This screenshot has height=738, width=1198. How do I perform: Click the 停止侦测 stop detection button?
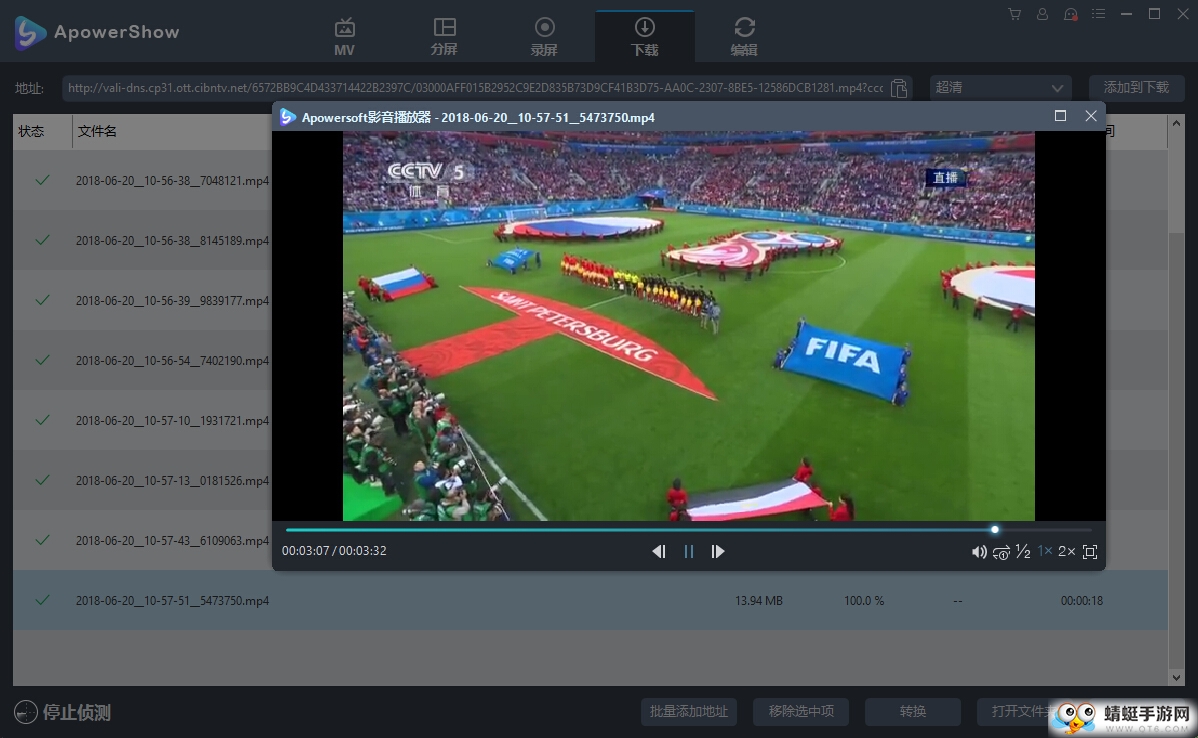click(63, 712)
